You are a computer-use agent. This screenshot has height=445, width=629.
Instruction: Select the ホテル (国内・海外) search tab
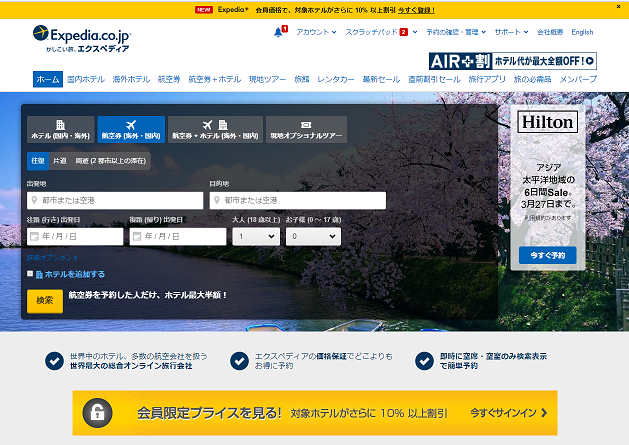tap(61, 130)
